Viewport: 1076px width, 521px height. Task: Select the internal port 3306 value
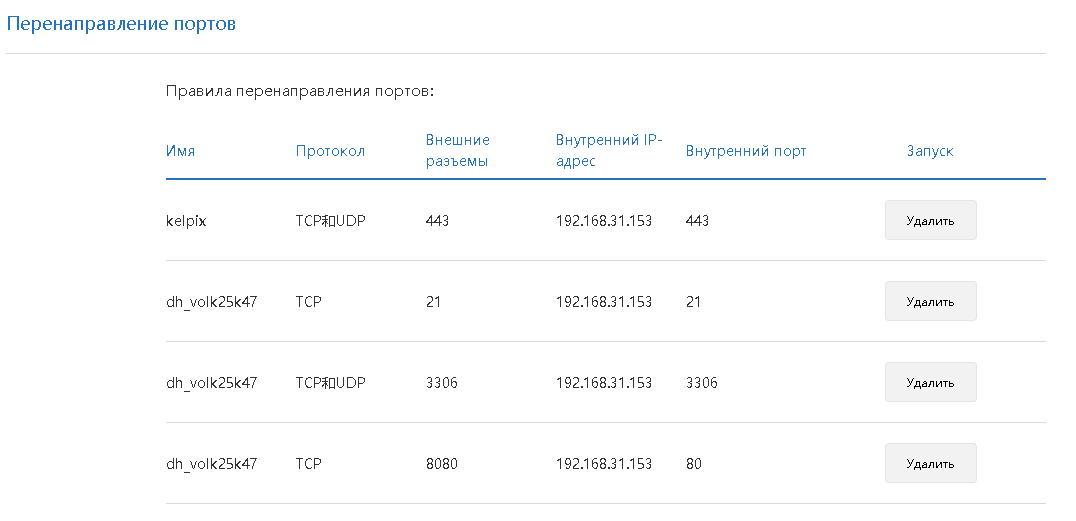pos(701,383)
